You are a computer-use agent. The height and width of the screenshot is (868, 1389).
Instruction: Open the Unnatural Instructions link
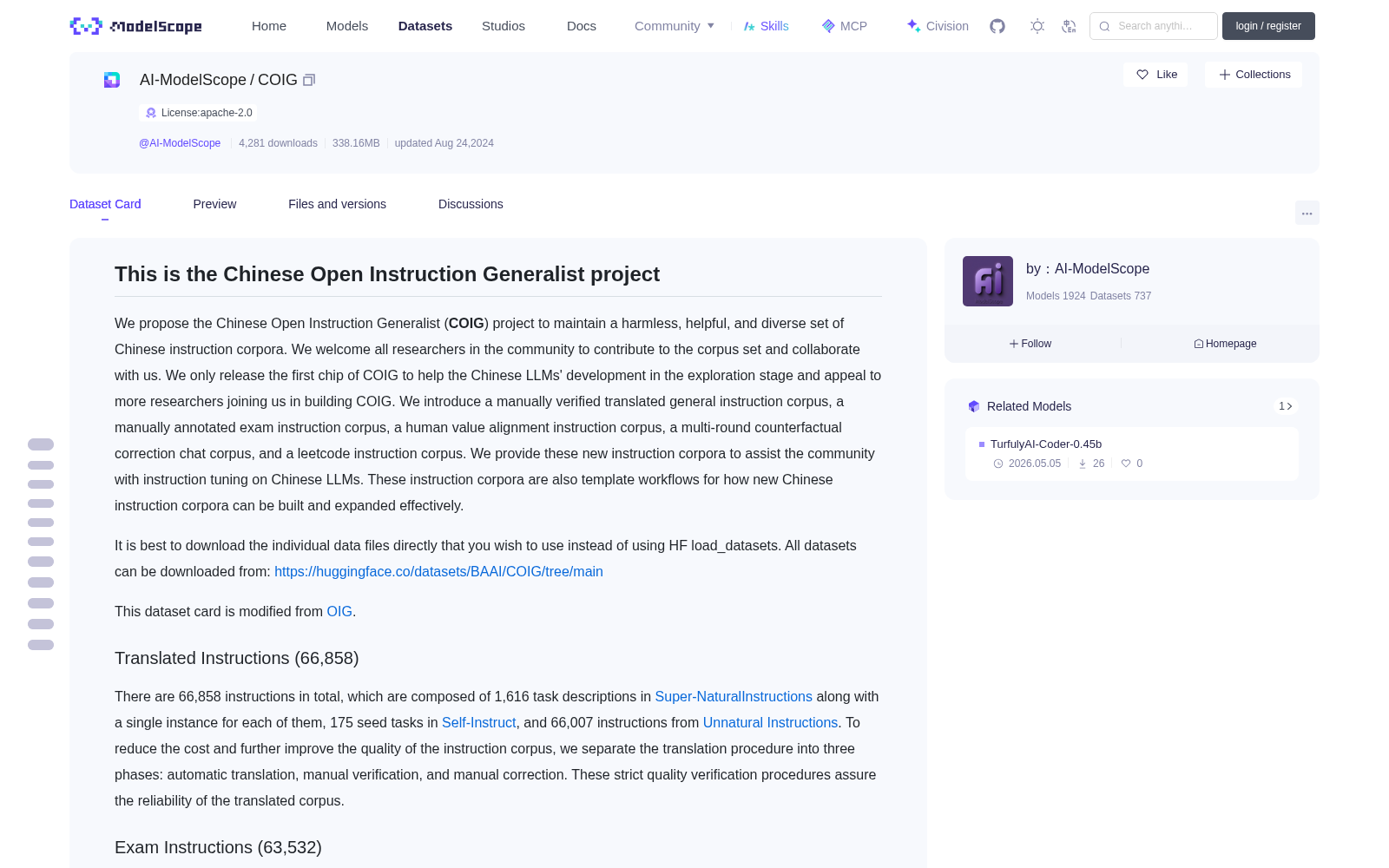click(770, 722)
